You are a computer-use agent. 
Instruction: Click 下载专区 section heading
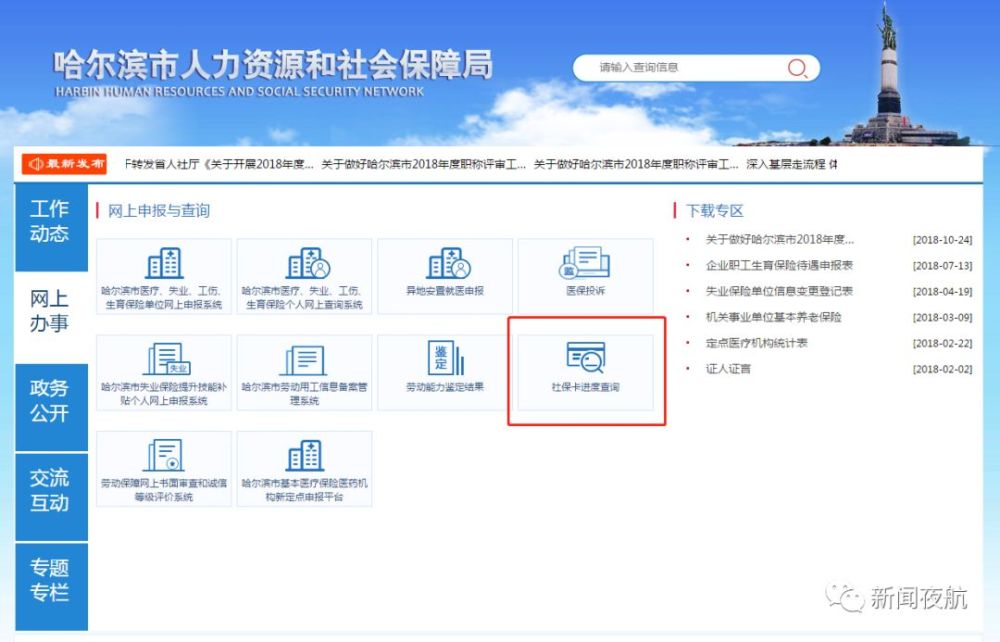[715, 210]
